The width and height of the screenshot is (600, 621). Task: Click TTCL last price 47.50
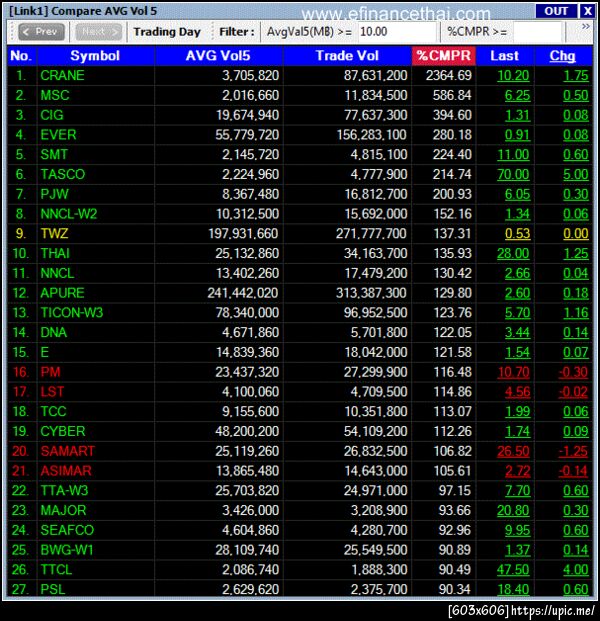tap(513, 570)
